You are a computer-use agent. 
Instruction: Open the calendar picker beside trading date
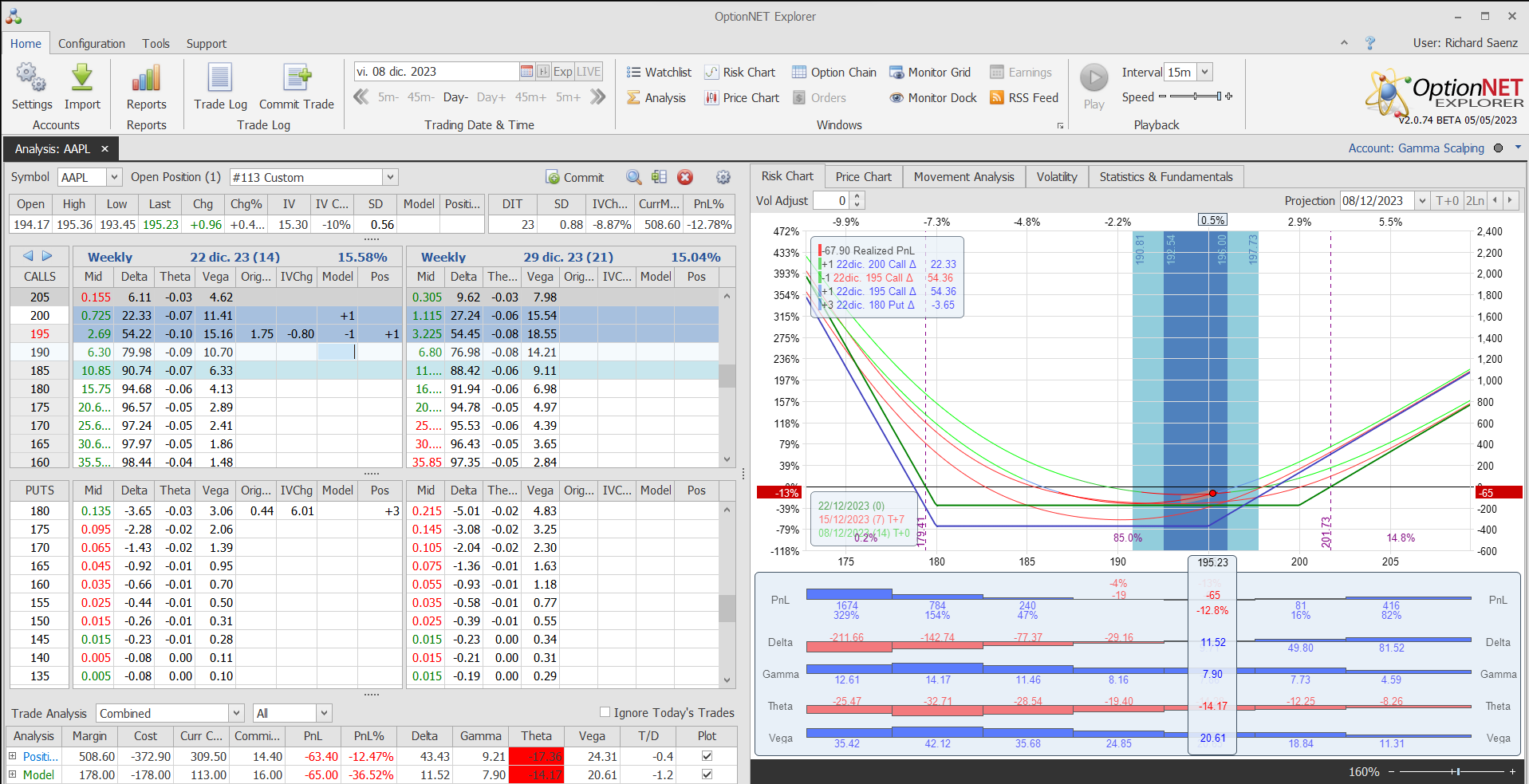pyautogui.click(x=526, y=72)
